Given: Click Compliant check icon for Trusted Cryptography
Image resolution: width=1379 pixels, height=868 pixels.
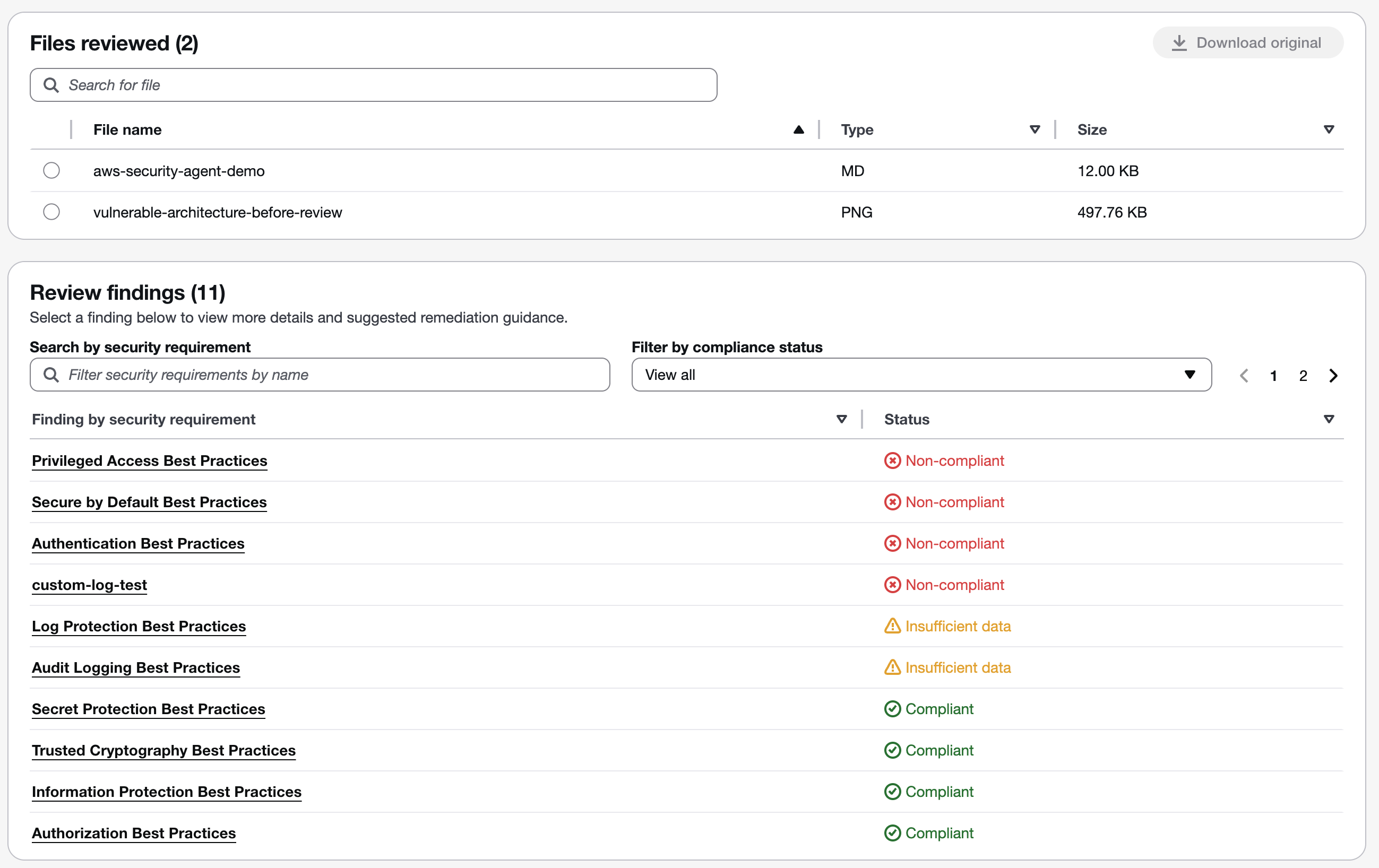Looking at the screenshot, I should (x=892, y=751).
